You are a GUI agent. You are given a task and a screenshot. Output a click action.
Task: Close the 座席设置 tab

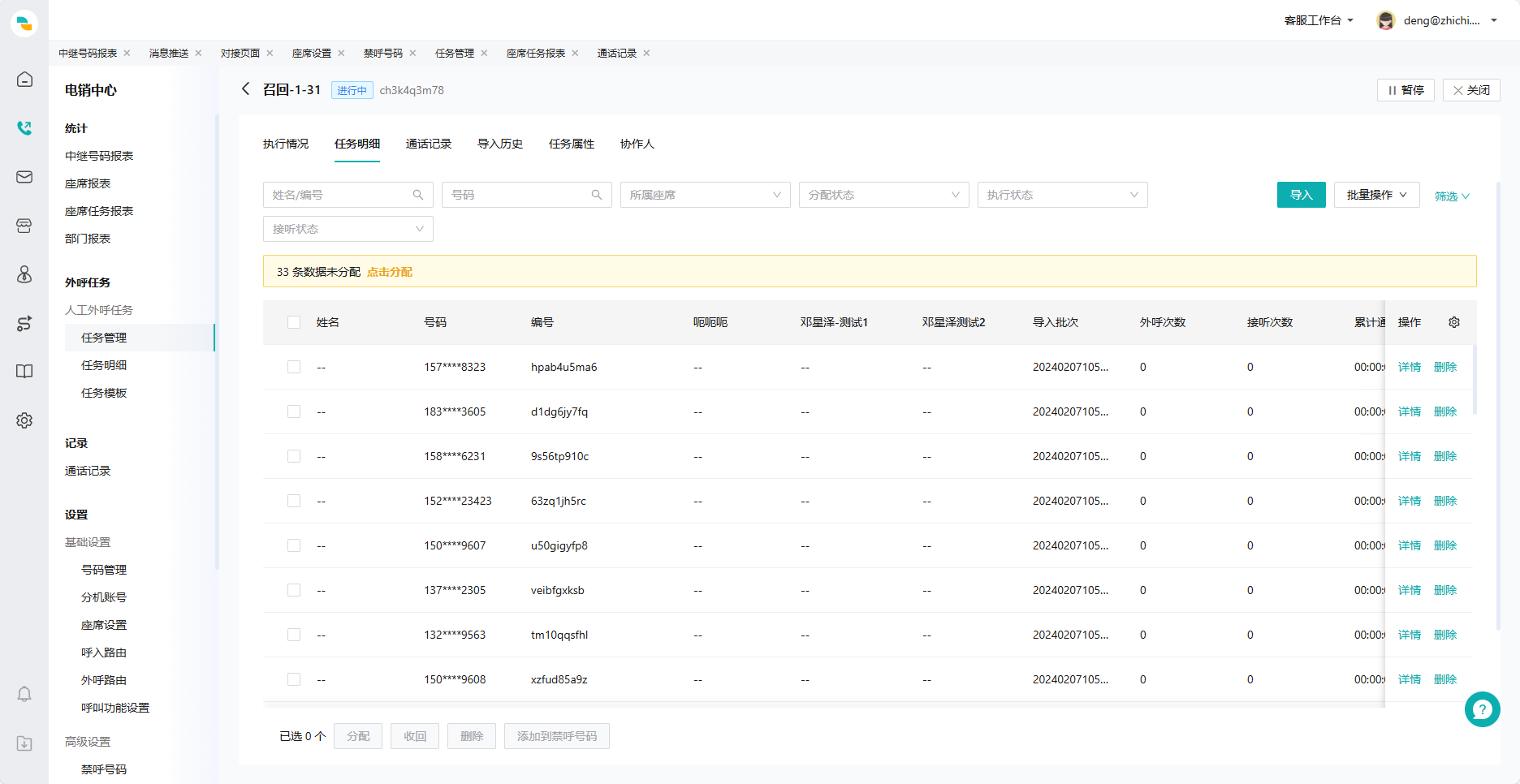(x=341, y=53)
